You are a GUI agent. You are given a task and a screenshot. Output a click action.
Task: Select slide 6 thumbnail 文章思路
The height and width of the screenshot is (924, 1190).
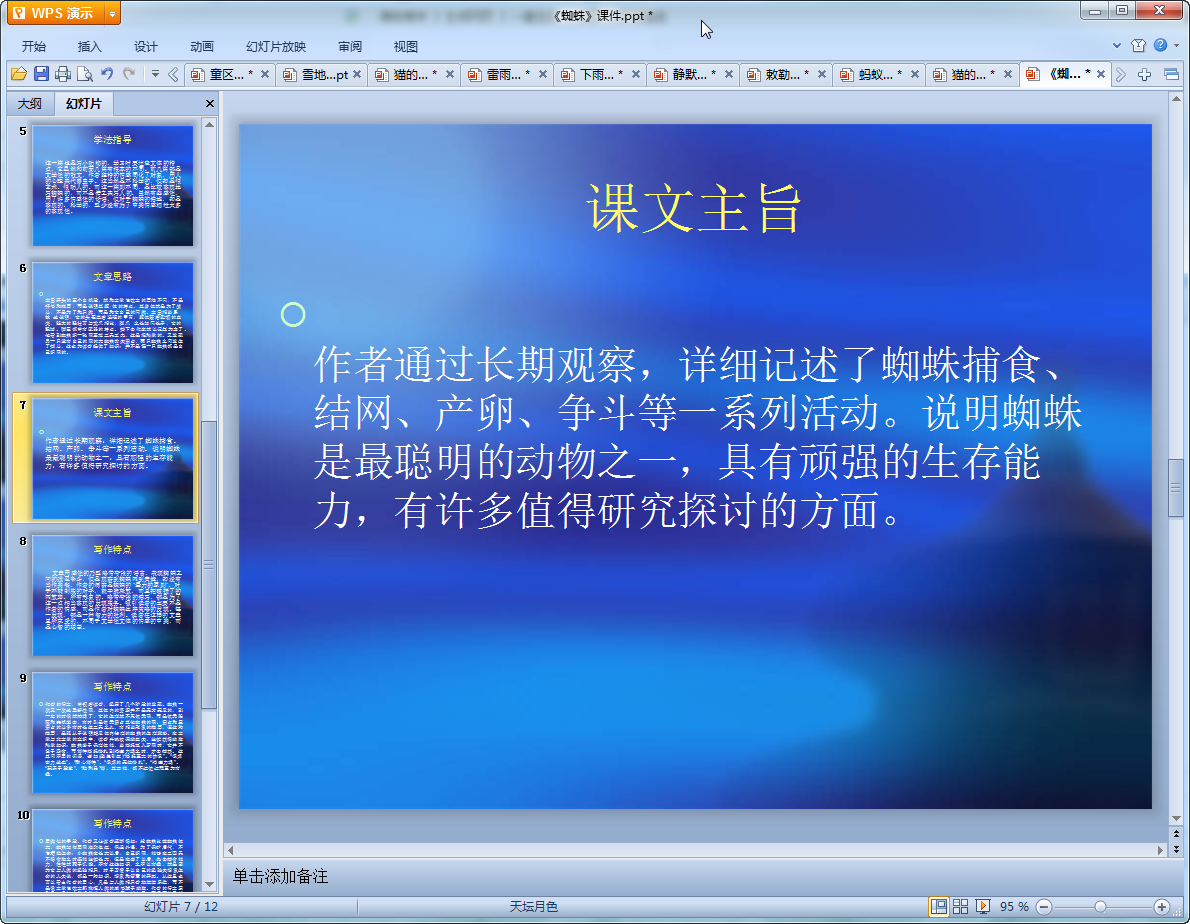pyautogui.click(x=112, y=322)
